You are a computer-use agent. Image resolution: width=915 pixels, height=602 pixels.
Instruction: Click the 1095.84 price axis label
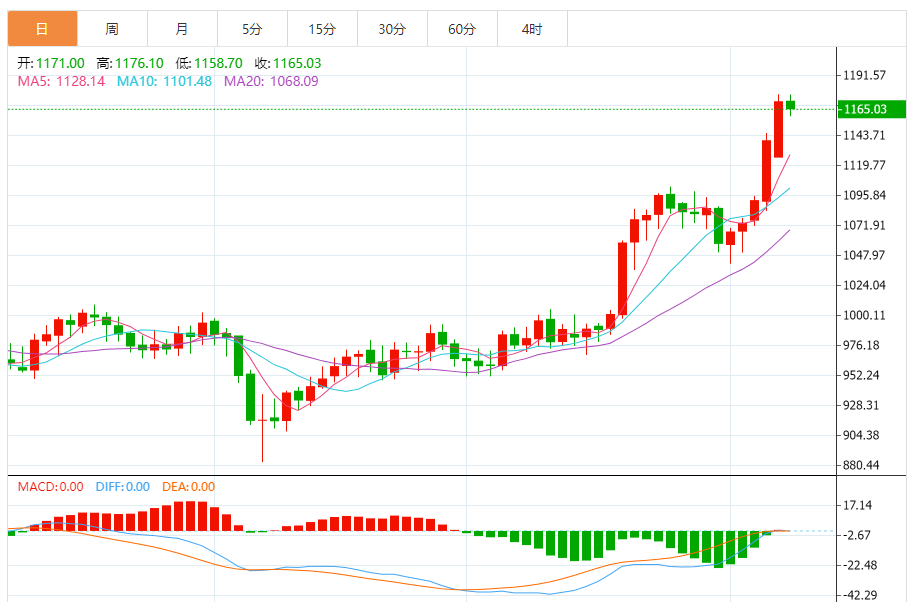864,195
